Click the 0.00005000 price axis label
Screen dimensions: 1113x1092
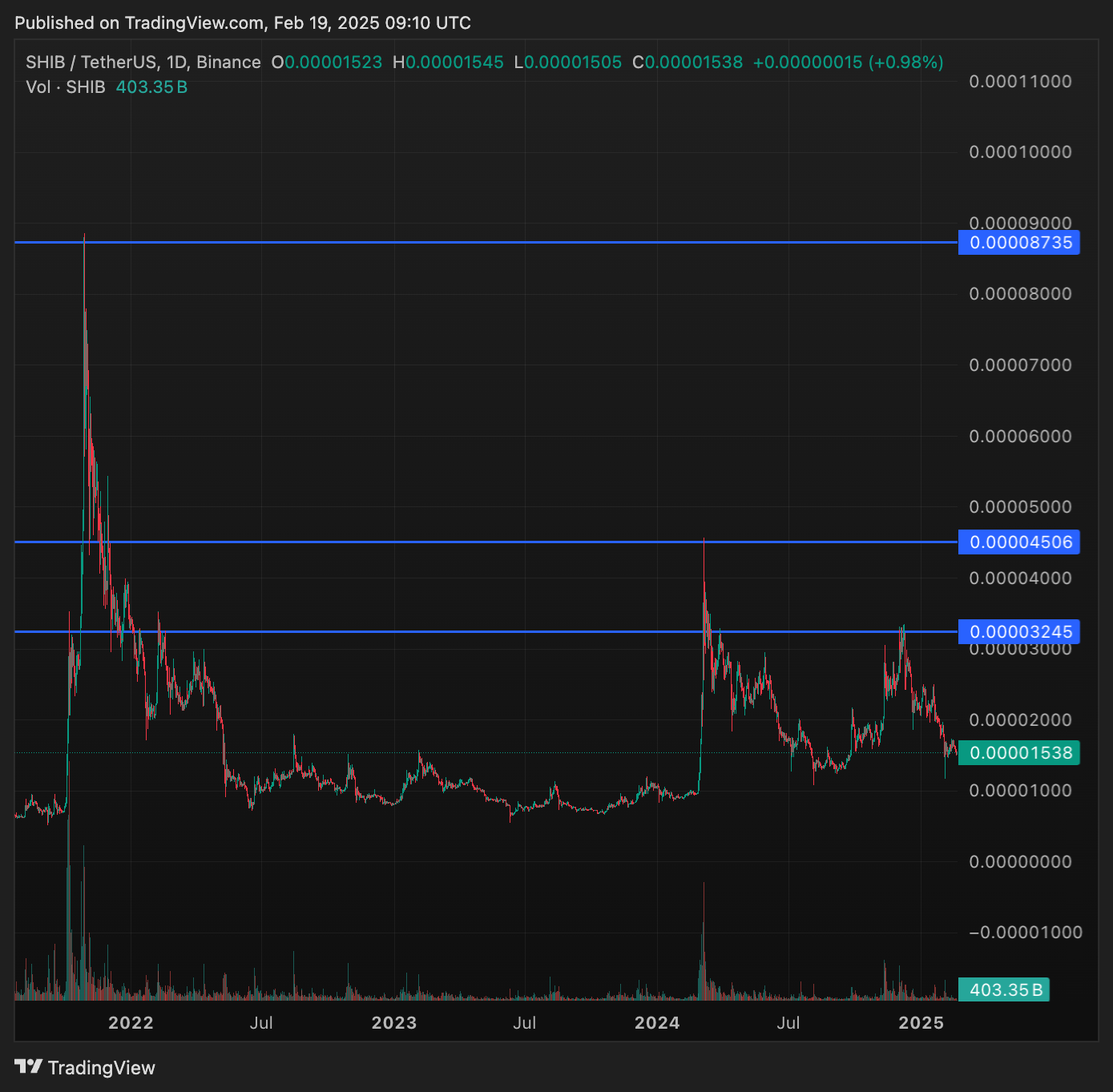1020,506
